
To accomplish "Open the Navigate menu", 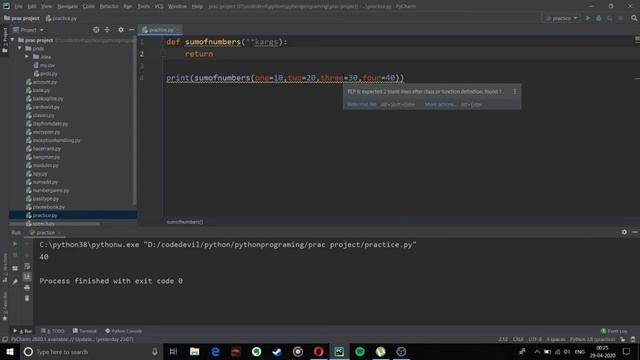I will point(67,6).
